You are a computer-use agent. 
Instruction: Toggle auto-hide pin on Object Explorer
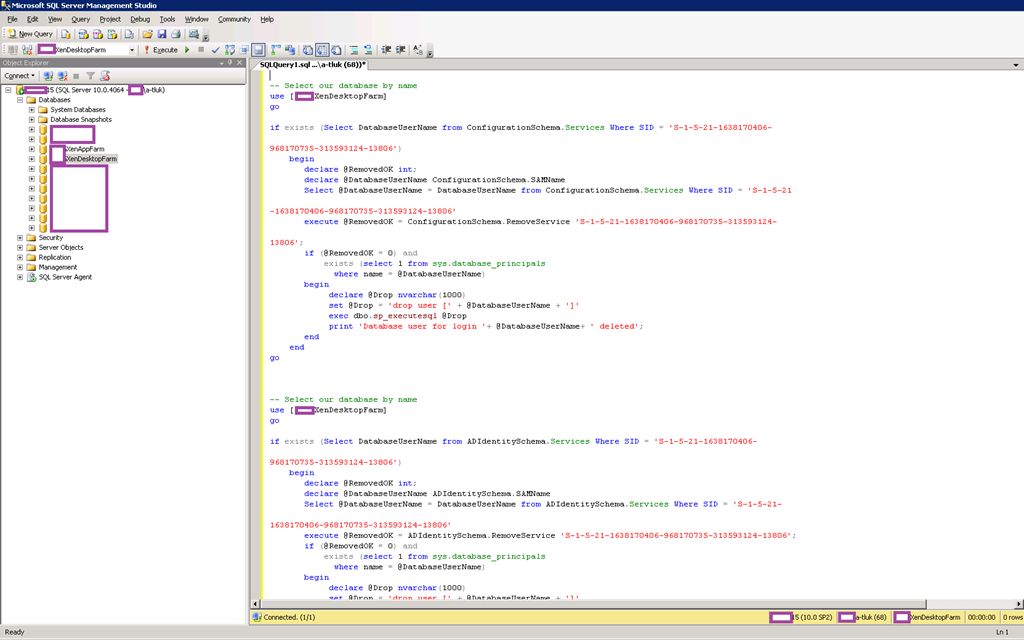(229, 62)
